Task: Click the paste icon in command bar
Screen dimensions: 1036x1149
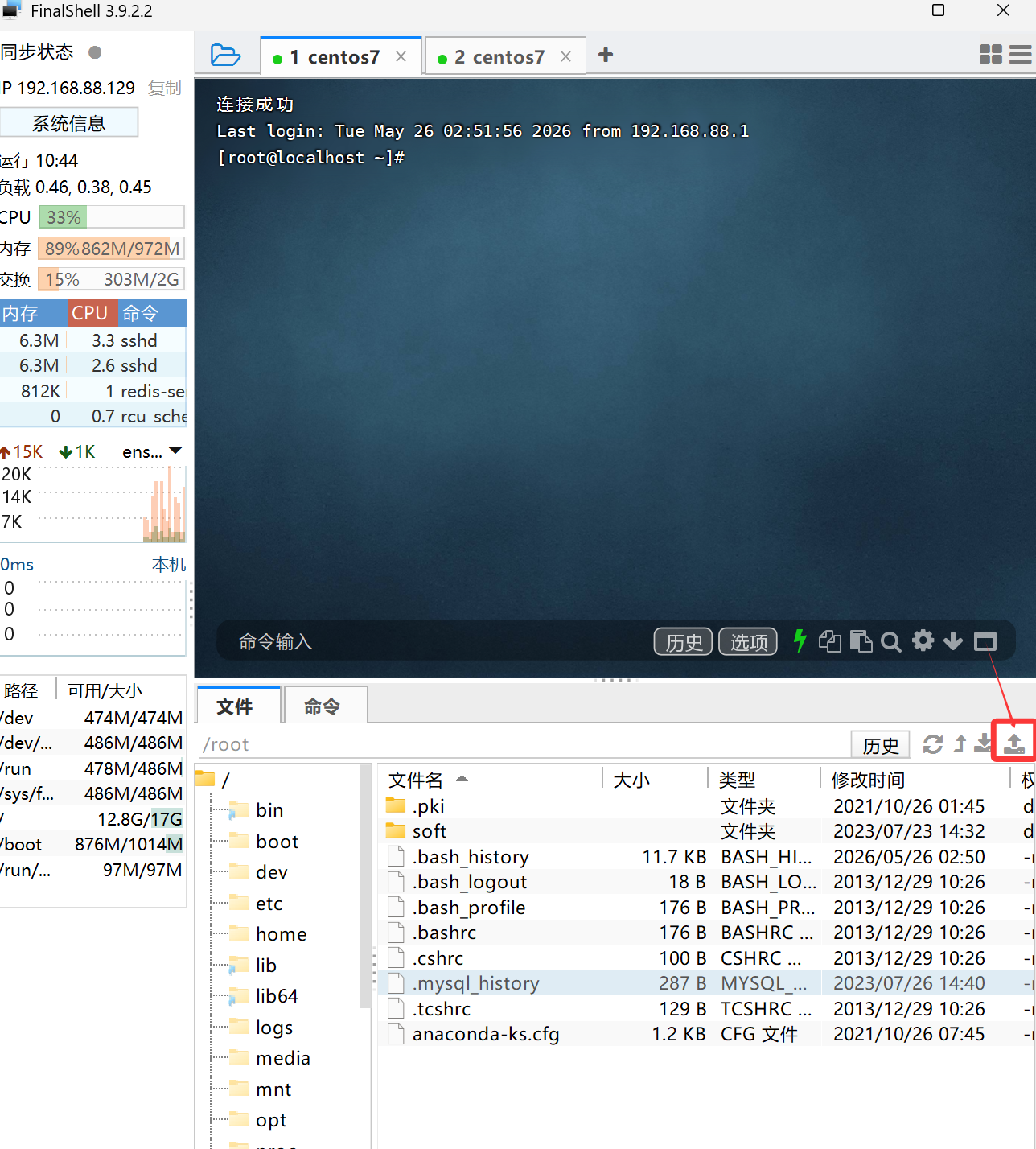Action: point(861,641)
